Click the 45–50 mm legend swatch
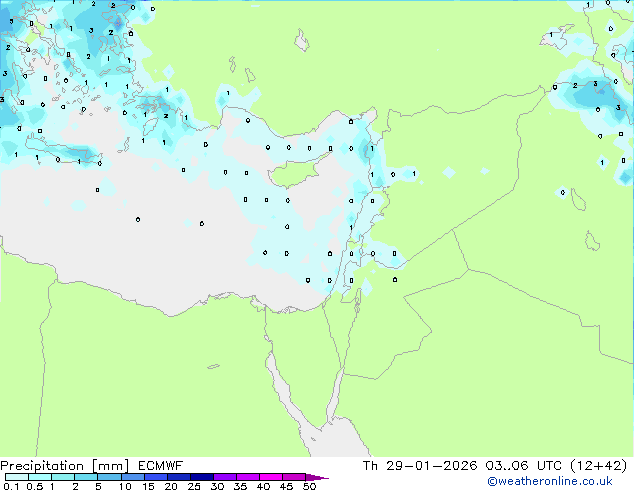Viewport: 634px width, 490px height. (294, 477)
